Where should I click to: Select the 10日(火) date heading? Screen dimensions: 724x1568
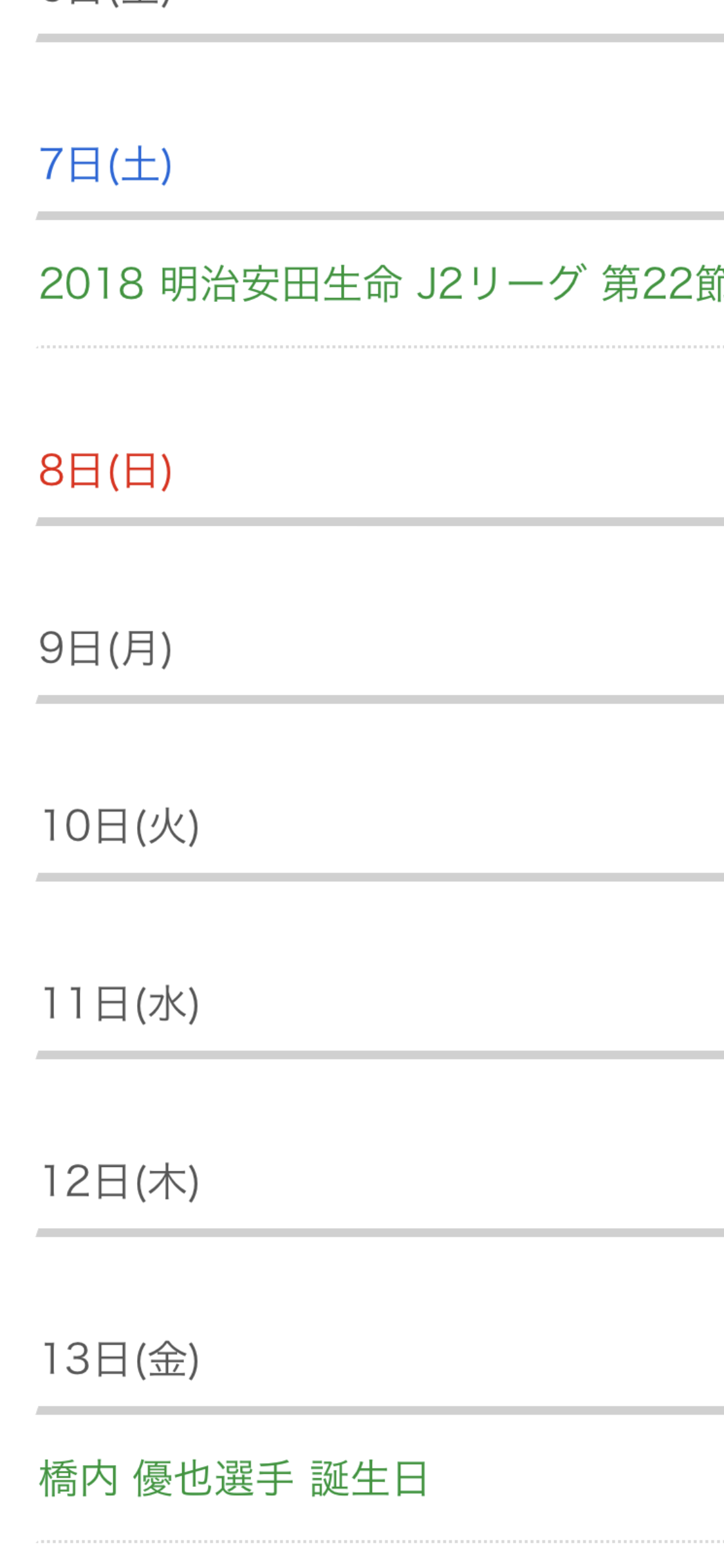click(120, 826)
